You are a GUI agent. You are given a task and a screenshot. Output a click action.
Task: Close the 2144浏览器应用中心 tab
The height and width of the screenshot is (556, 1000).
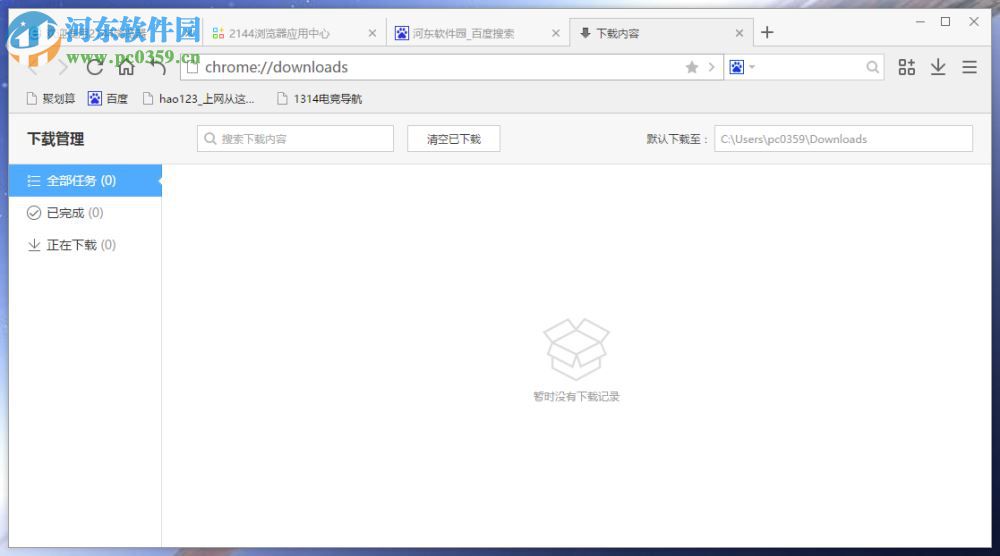372,33
